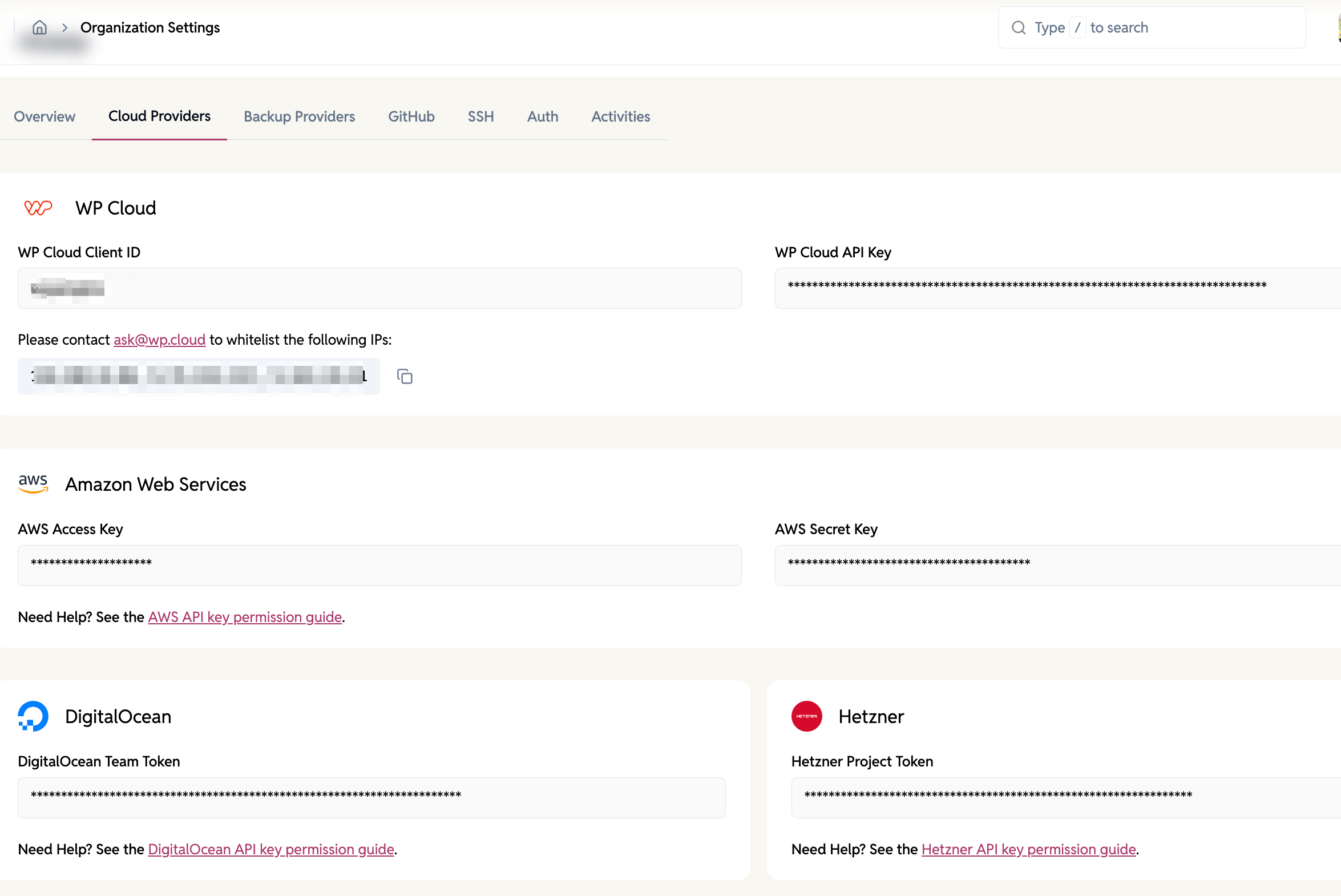This screenshot has width=1341, height=896.
Task: Click the home breadcrumb icon
Action: pyautogui.click(x=39, y=27)
